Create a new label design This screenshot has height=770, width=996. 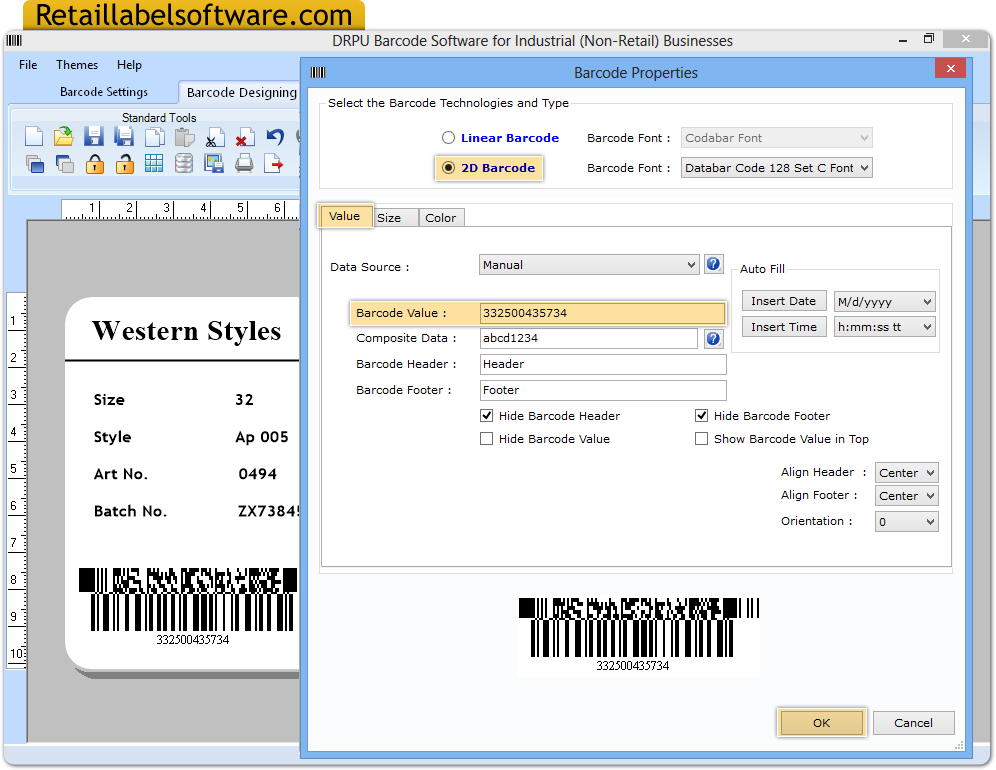point(34,137)
